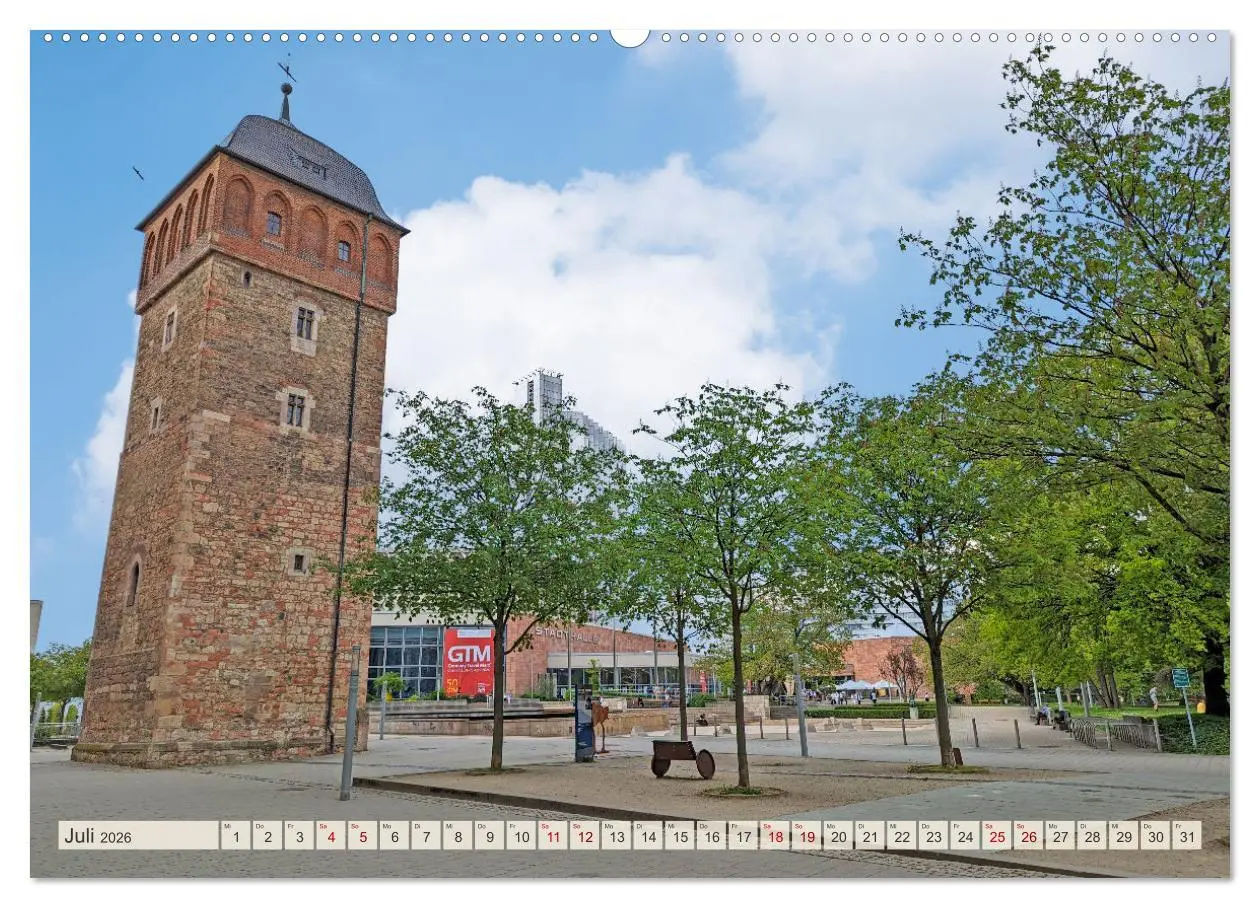Image resolution: width=1260 pixels, height=908 pixels.
Task: Pick the red day 12 cell
Action: click(584, 836)
